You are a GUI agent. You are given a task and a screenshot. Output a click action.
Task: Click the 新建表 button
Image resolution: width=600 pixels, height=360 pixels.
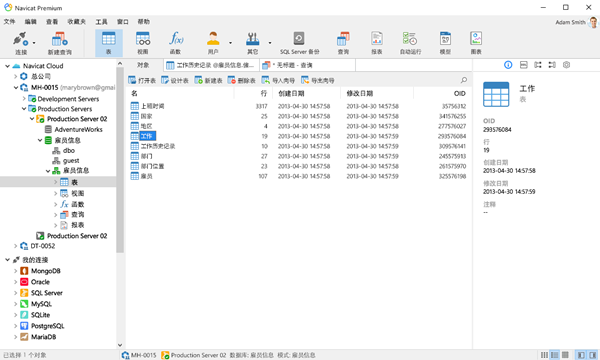pyautogui.click(x=209, y=80)
